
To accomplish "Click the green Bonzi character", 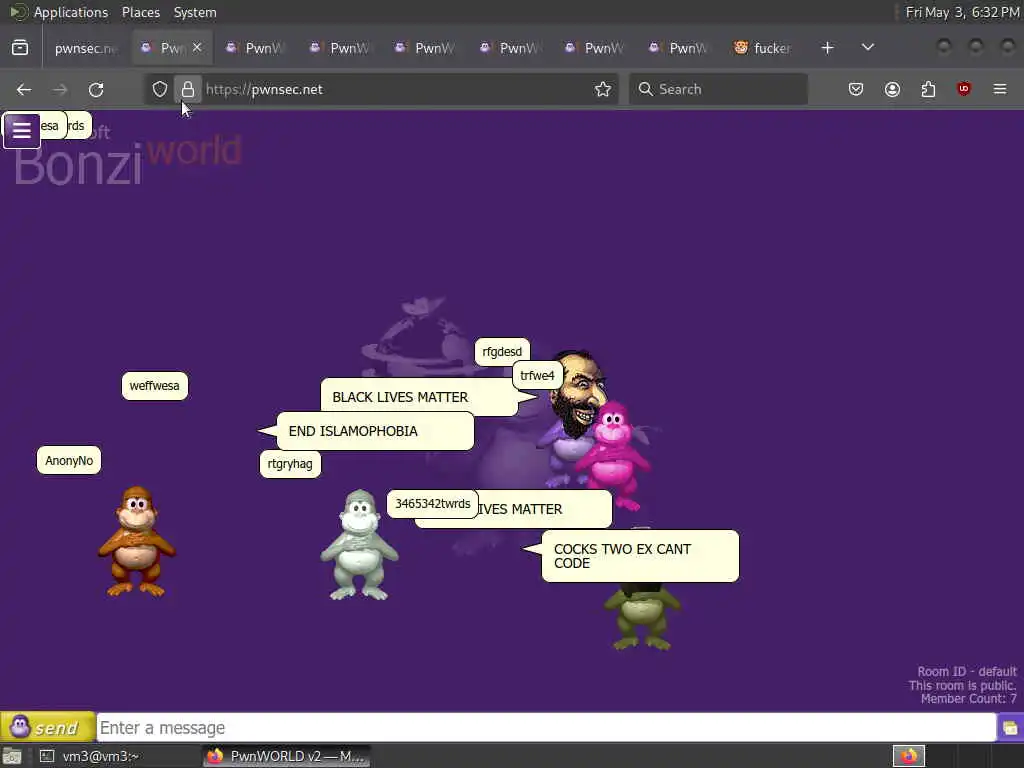I will coord(642,616).
